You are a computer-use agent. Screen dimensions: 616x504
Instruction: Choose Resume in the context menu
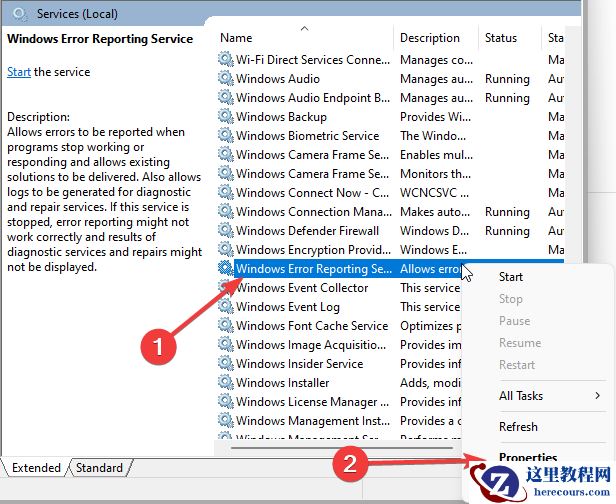[x=520, y=343]
